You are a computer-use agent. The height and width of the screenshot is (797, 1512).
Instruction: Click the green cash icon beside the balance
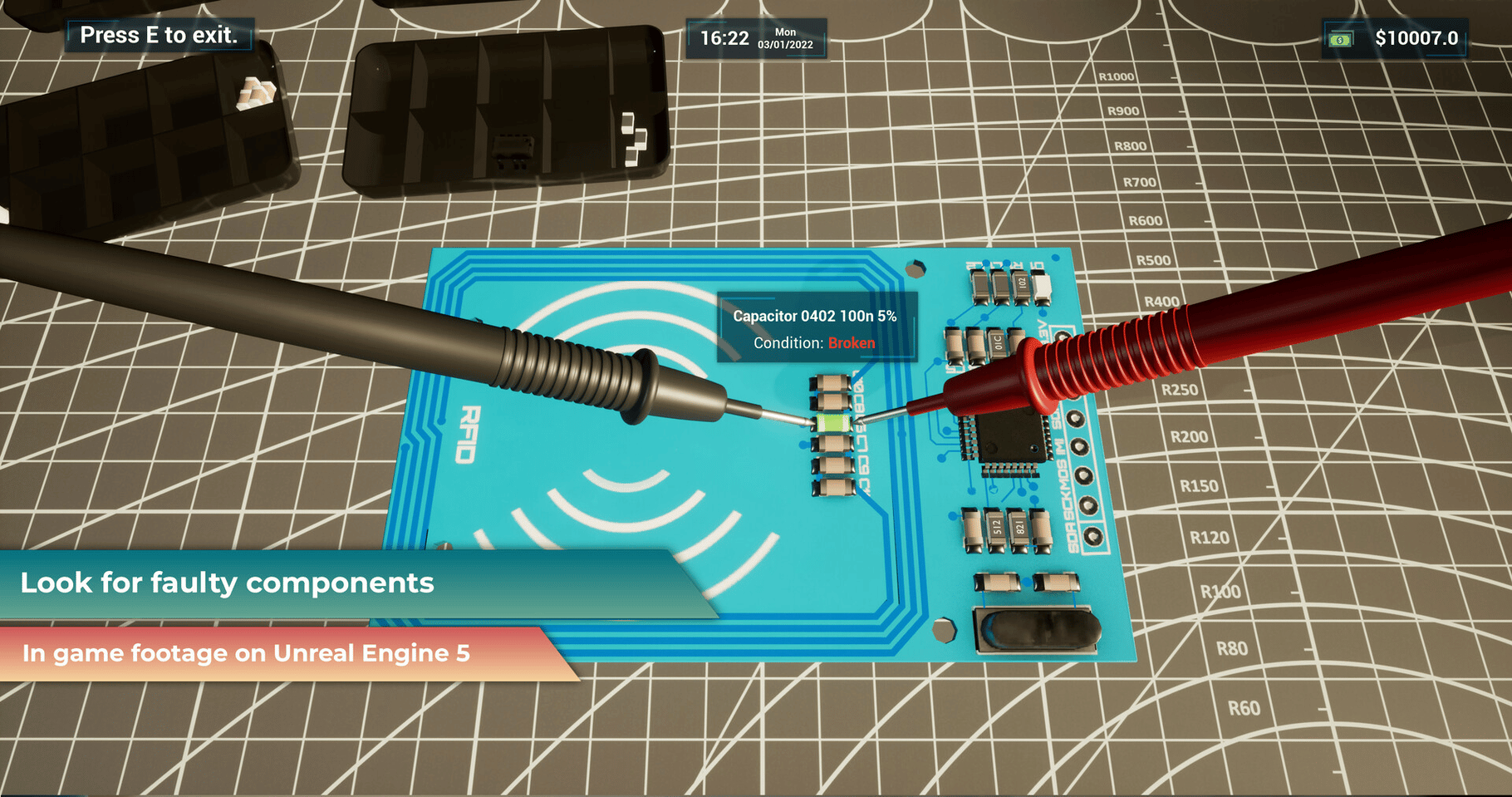tap(1340, 39)
